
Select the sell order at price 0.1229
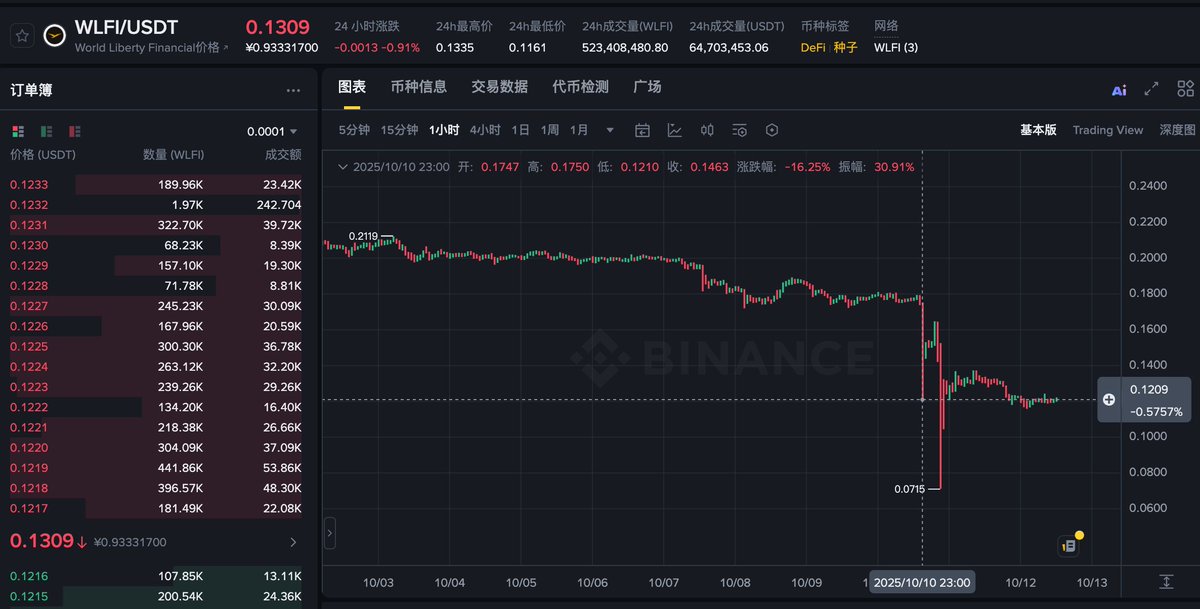pos(156,266)
